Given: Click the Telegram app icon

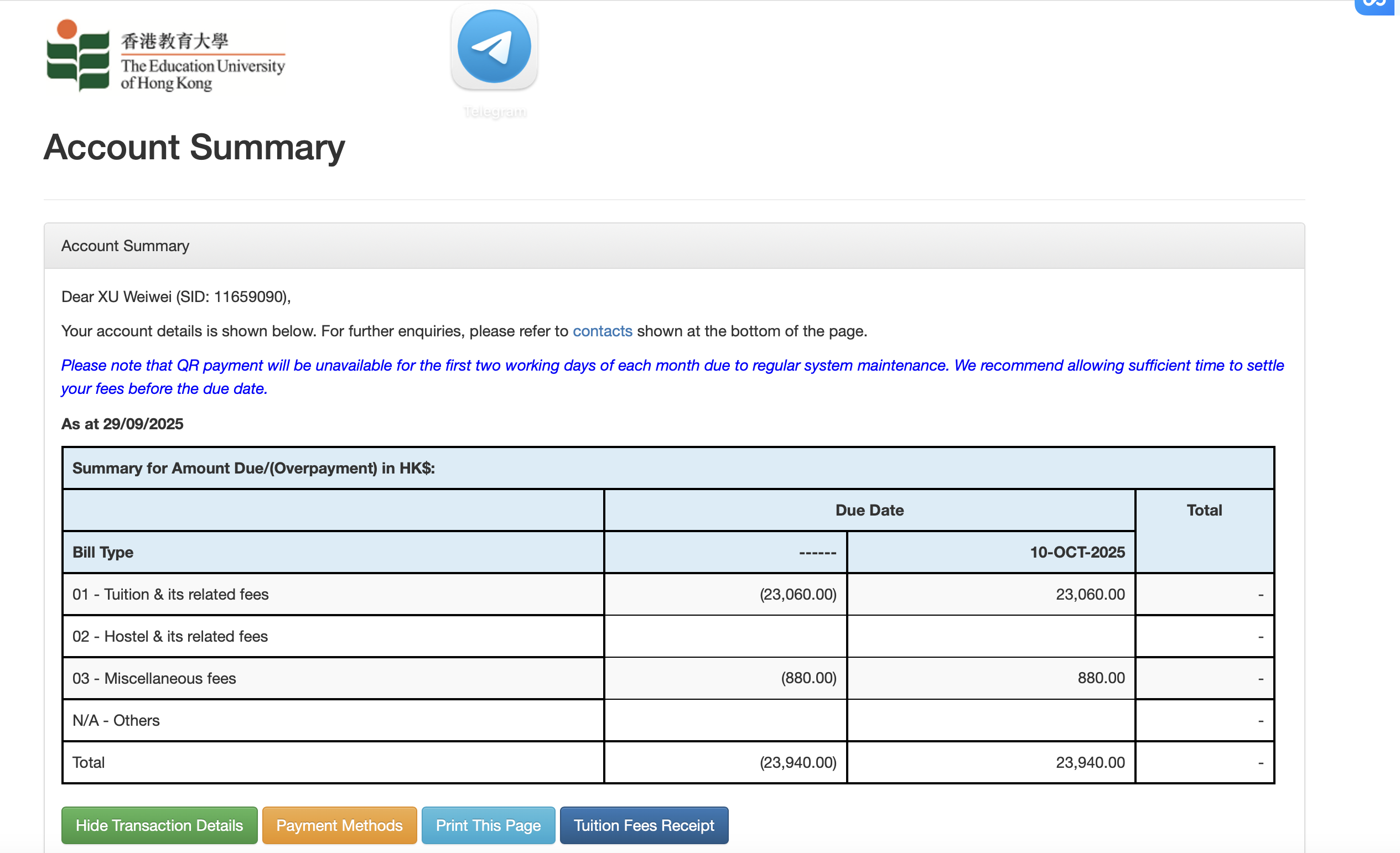Looking at the screenshot, I should [x=494, y=47].
